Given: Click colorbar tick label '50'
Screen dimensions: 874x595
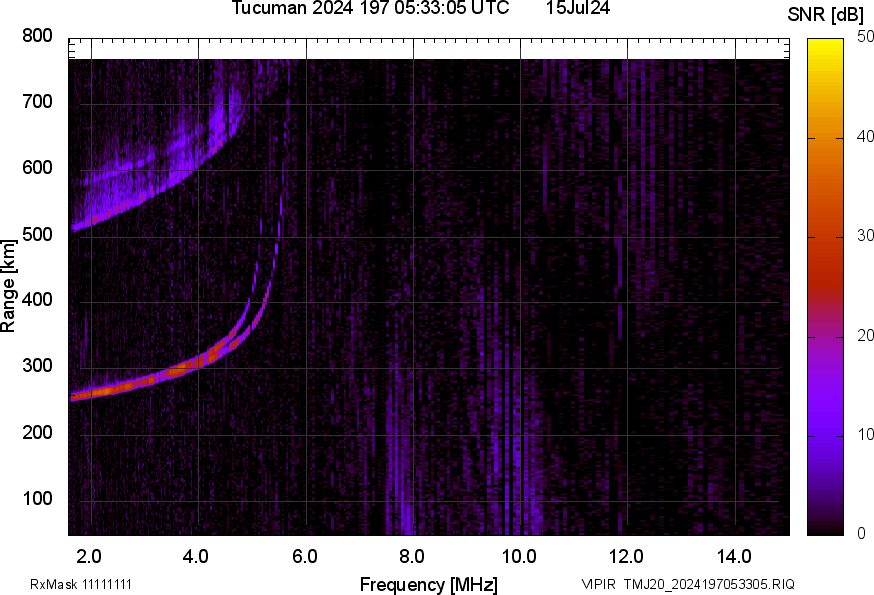Looking at the screenshot, I should tap(865, 37).
